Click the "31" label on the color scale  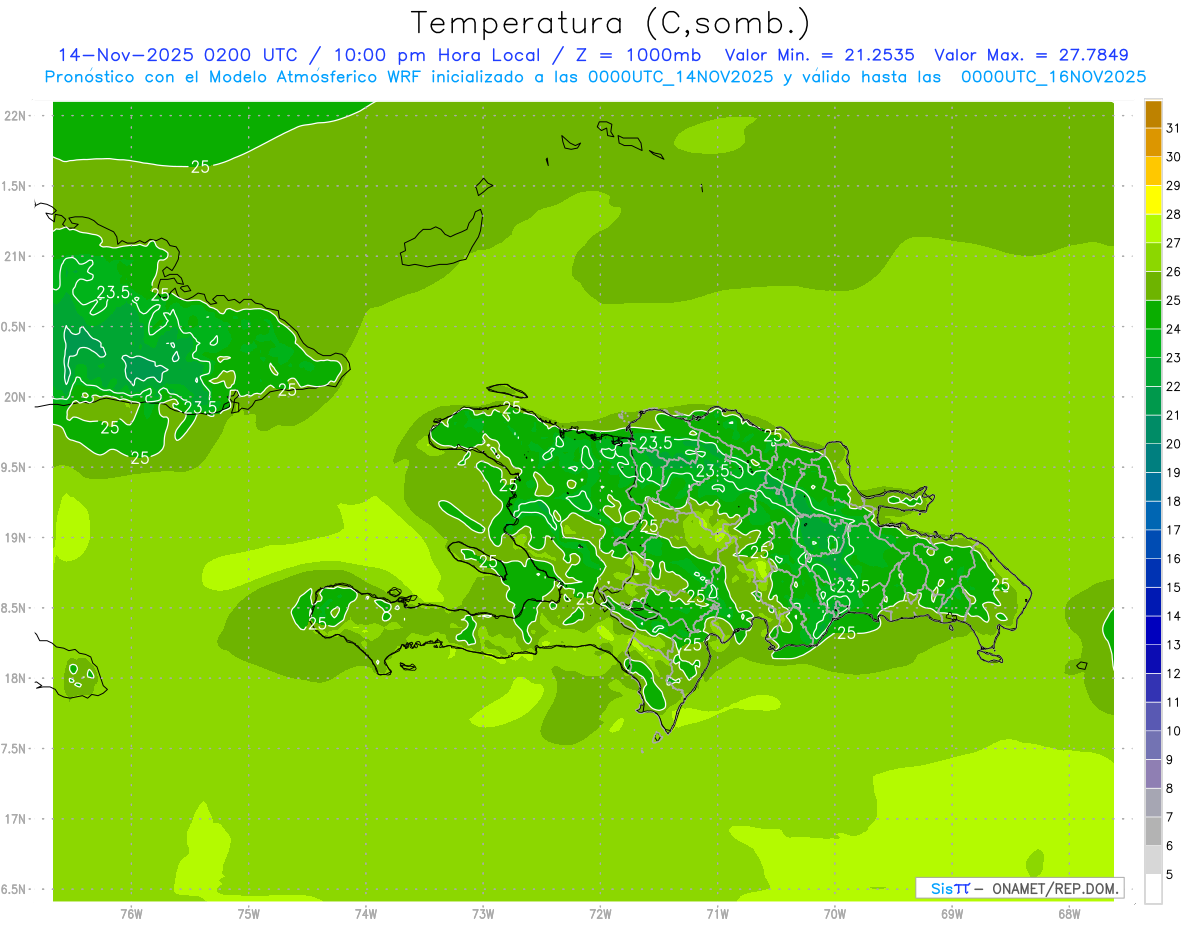[1173, 128]
